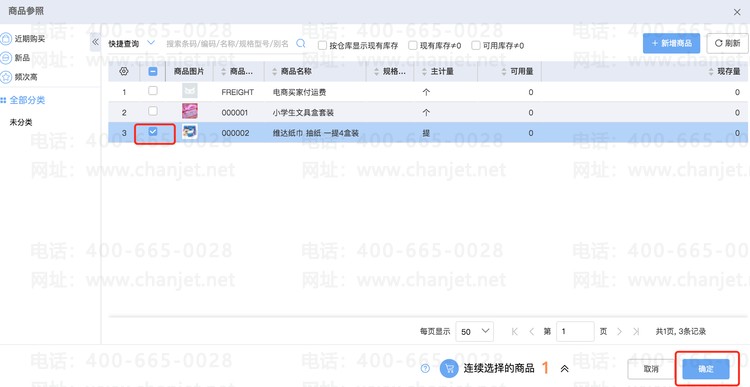The image size is (750, 387).
Task: Open the column settings gear icon
Action: pyautogui.click(x=124, y=71)
